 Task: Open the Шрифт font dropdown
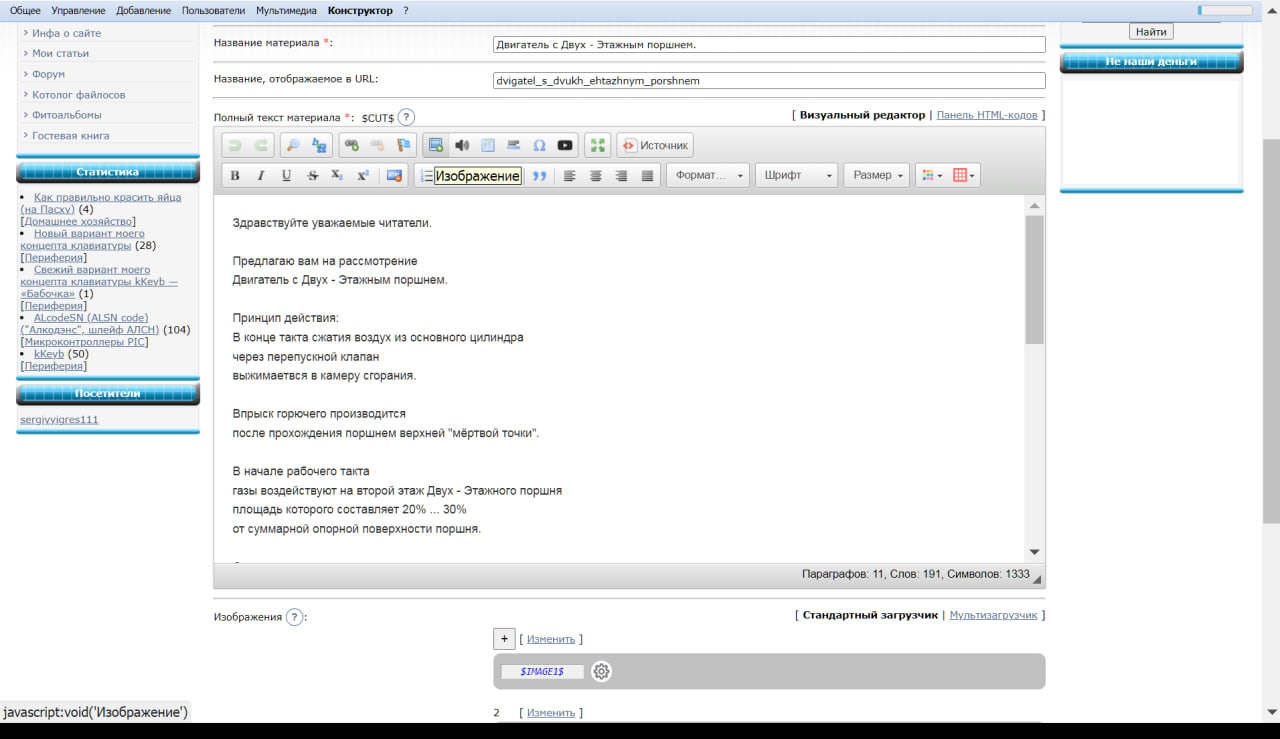[x=796, y=176]
